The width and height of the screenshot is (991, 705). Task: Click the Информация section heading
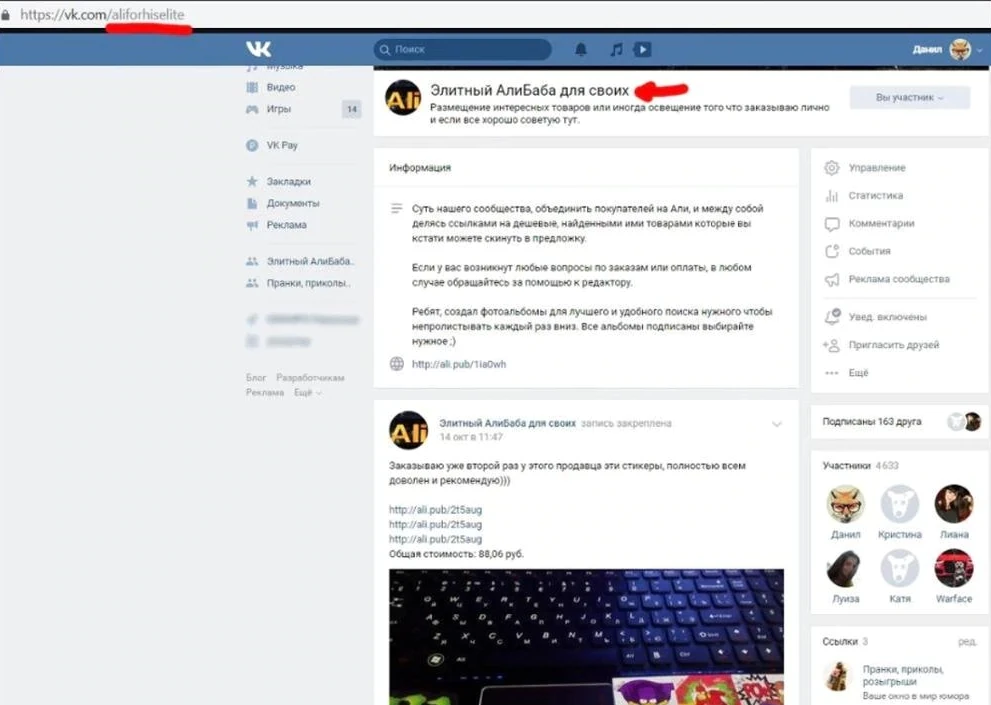(420, 168)
